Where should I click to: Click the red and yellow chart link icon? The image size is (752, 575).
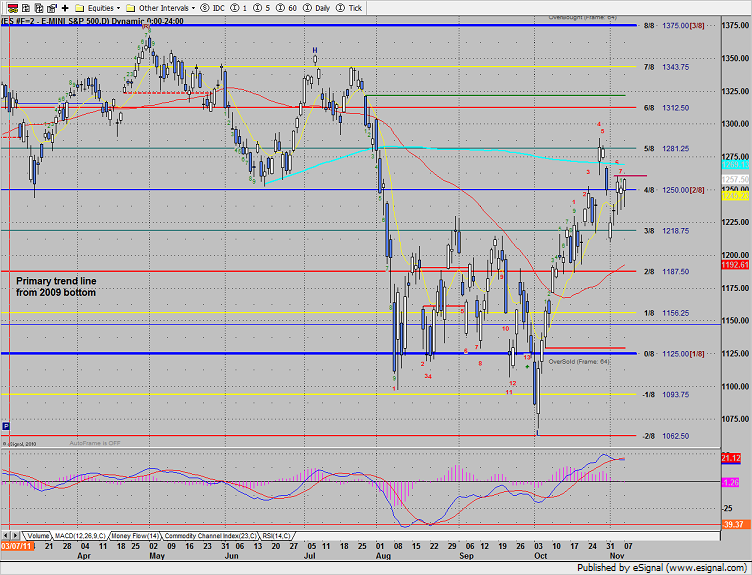tap(13, 8)
